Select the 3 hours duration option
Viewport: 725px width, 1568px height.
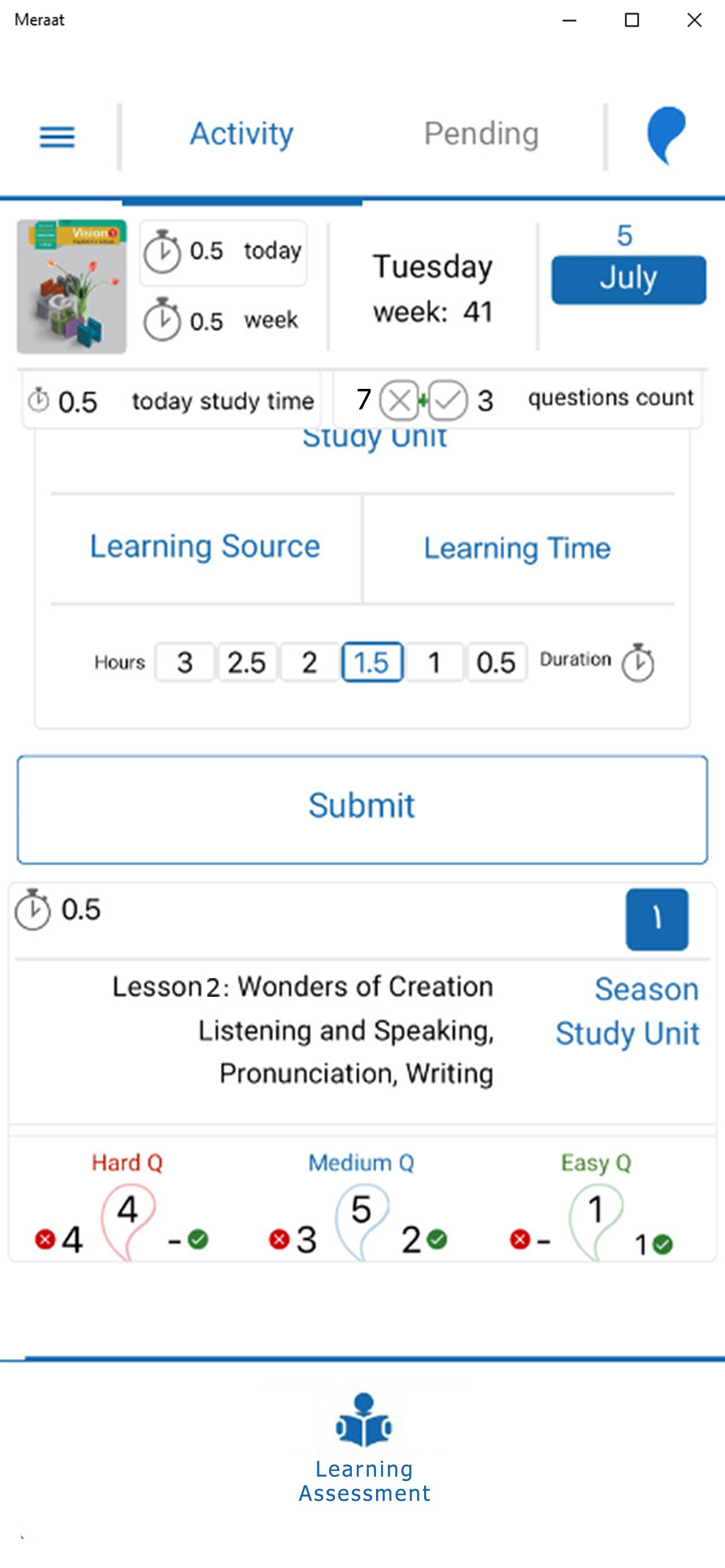tap(185, 662)
